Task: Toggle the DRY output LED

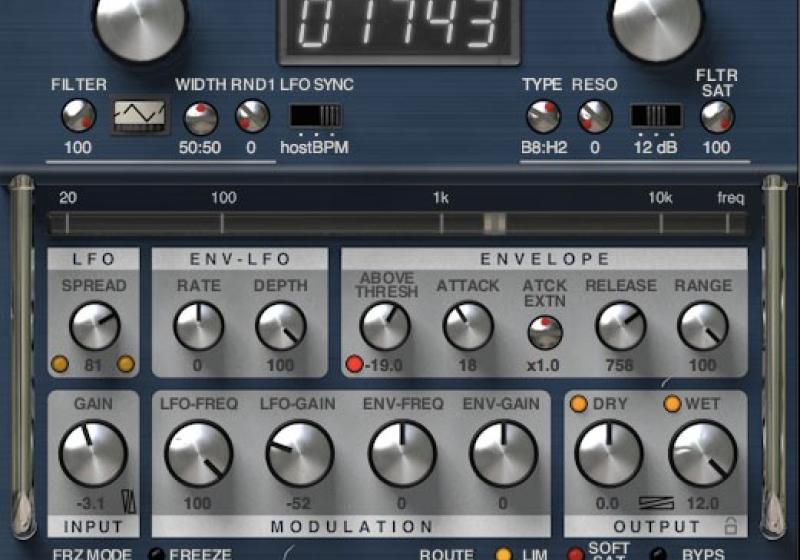Action: [x=579, y=403]
